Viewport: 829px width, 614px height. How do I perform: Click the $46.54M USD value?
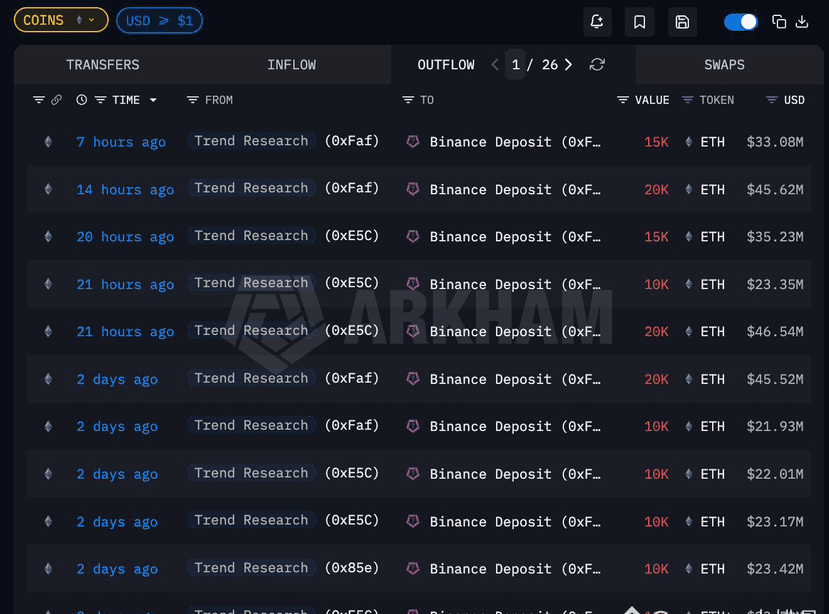[x=775, y=332]
